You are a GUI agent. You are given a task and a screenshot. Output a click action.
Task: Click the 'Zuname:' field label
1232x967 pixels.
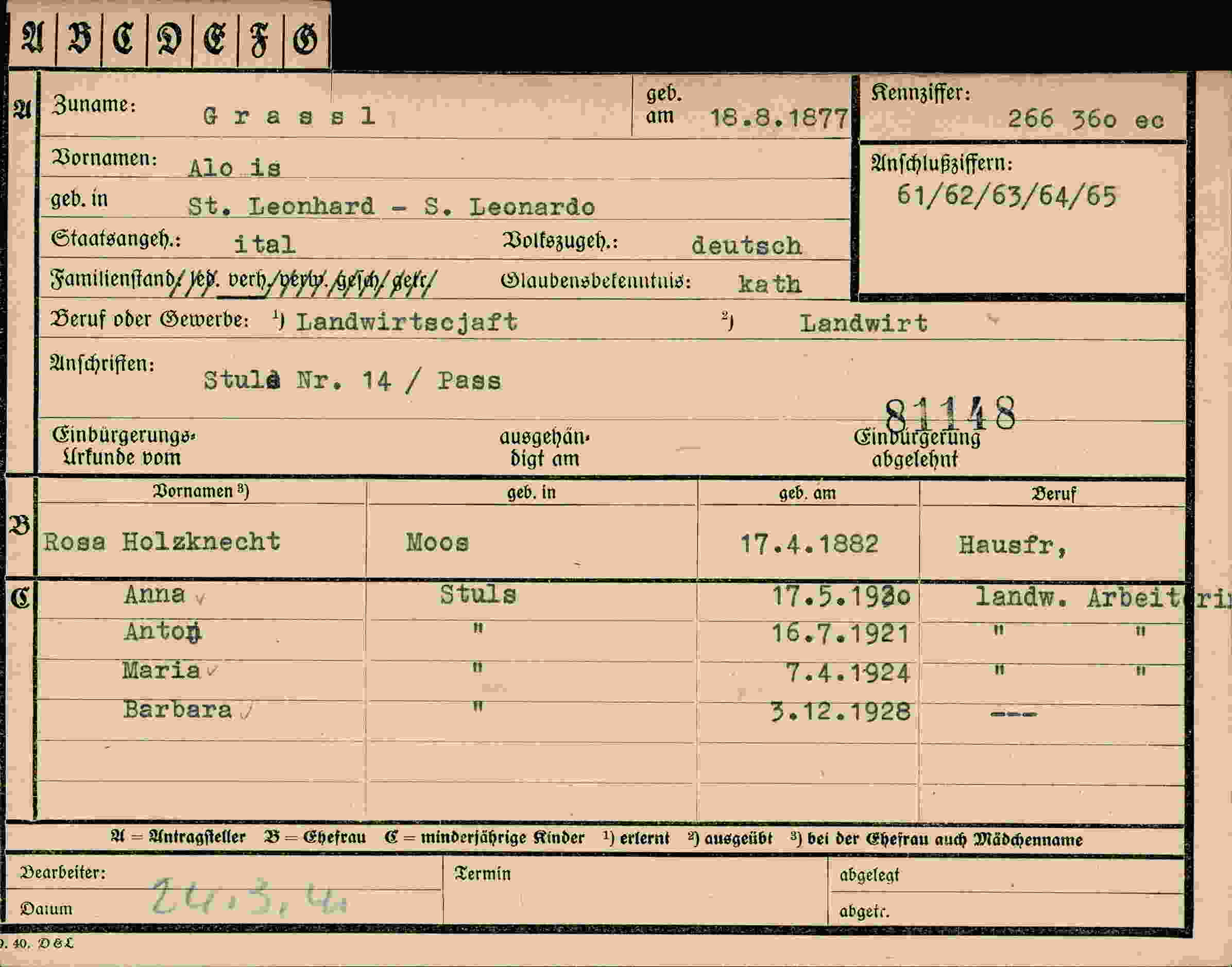coord(93,105)
